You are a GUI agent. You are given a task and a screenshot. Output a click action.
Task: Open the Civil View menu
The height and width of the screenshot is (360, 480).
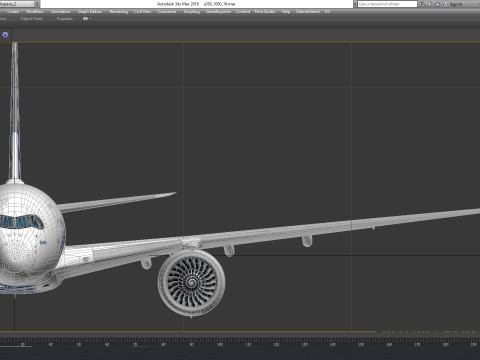[142, 12]
